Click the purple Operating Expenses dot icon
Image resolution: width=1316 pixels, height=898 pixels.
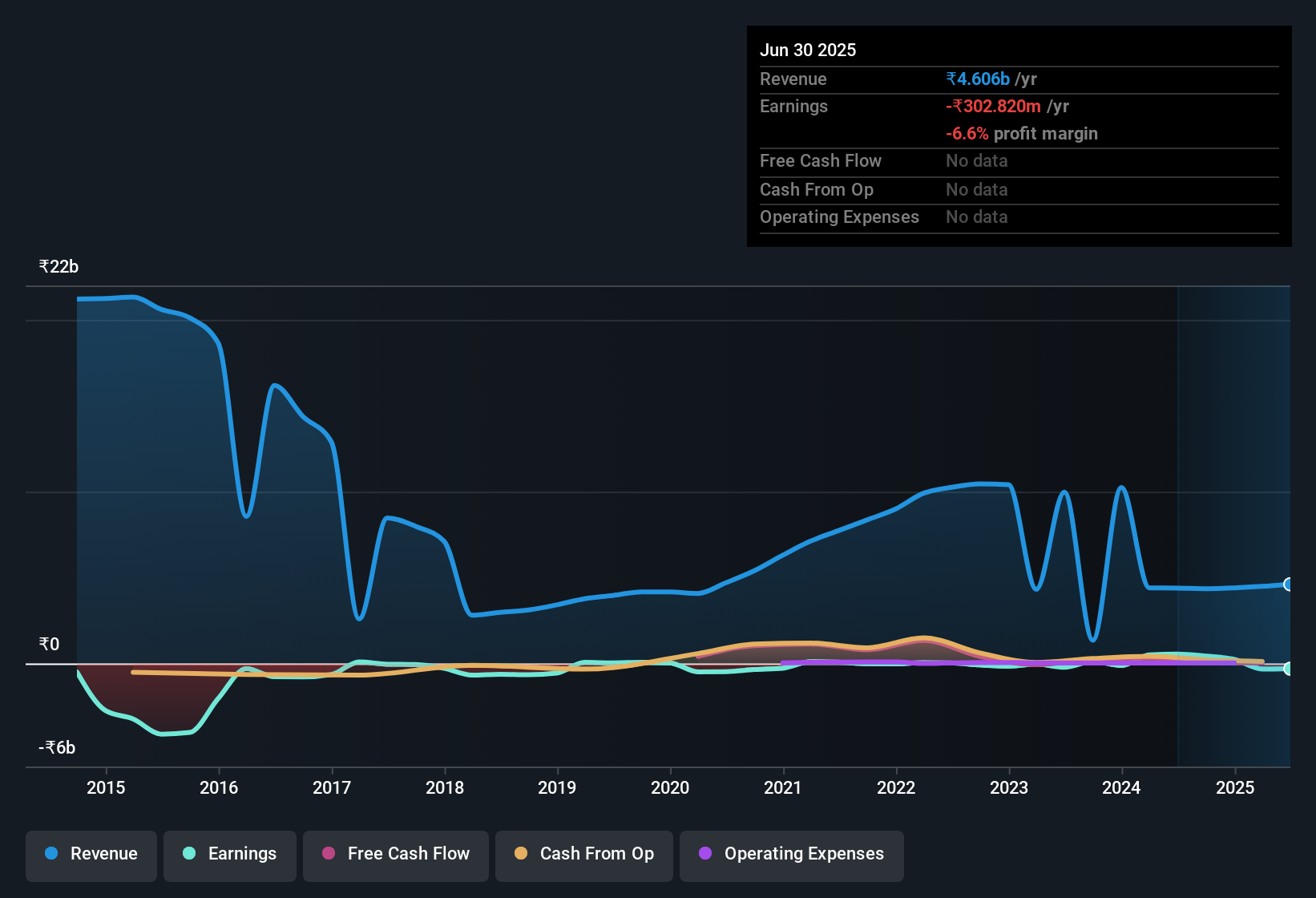point(704,854)
